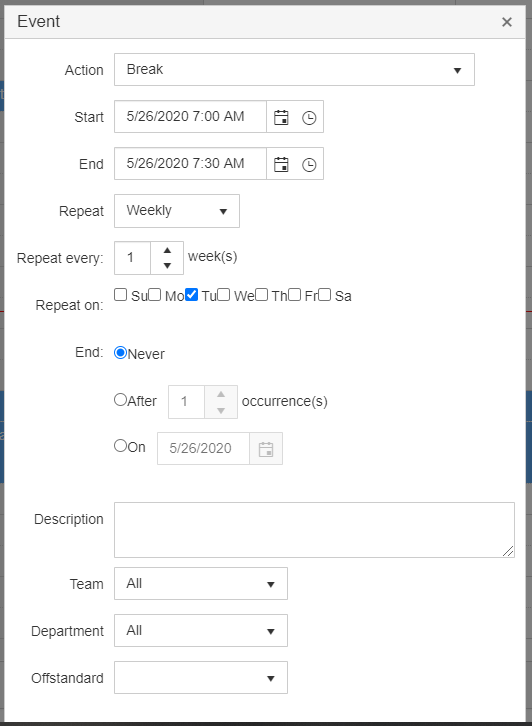This screenshot has height=726, width=532.
Task: Click inside the Description text area
Action: pos(314,530)
